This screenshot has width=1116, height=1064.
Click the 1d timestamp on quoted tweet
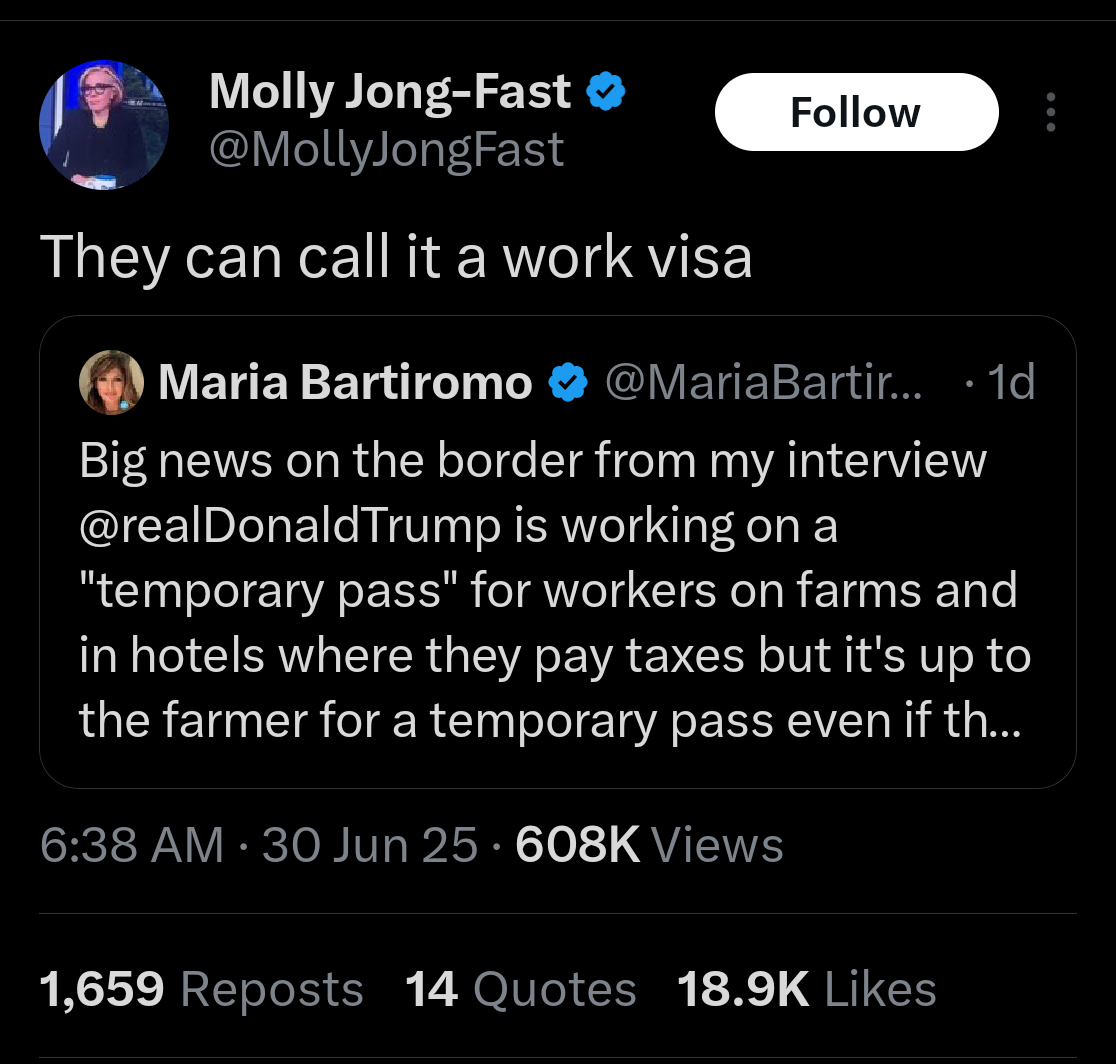click(x=1011, y=382)
